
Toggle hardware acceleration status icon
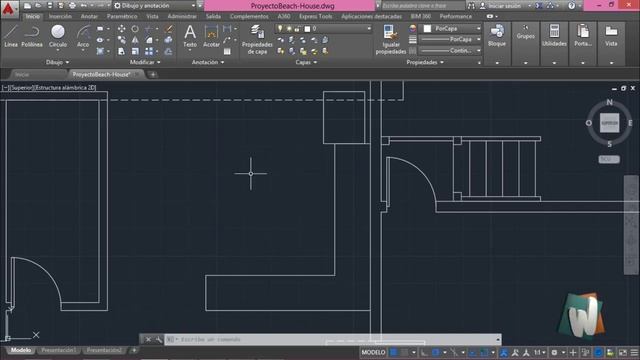tap(598, 352)
